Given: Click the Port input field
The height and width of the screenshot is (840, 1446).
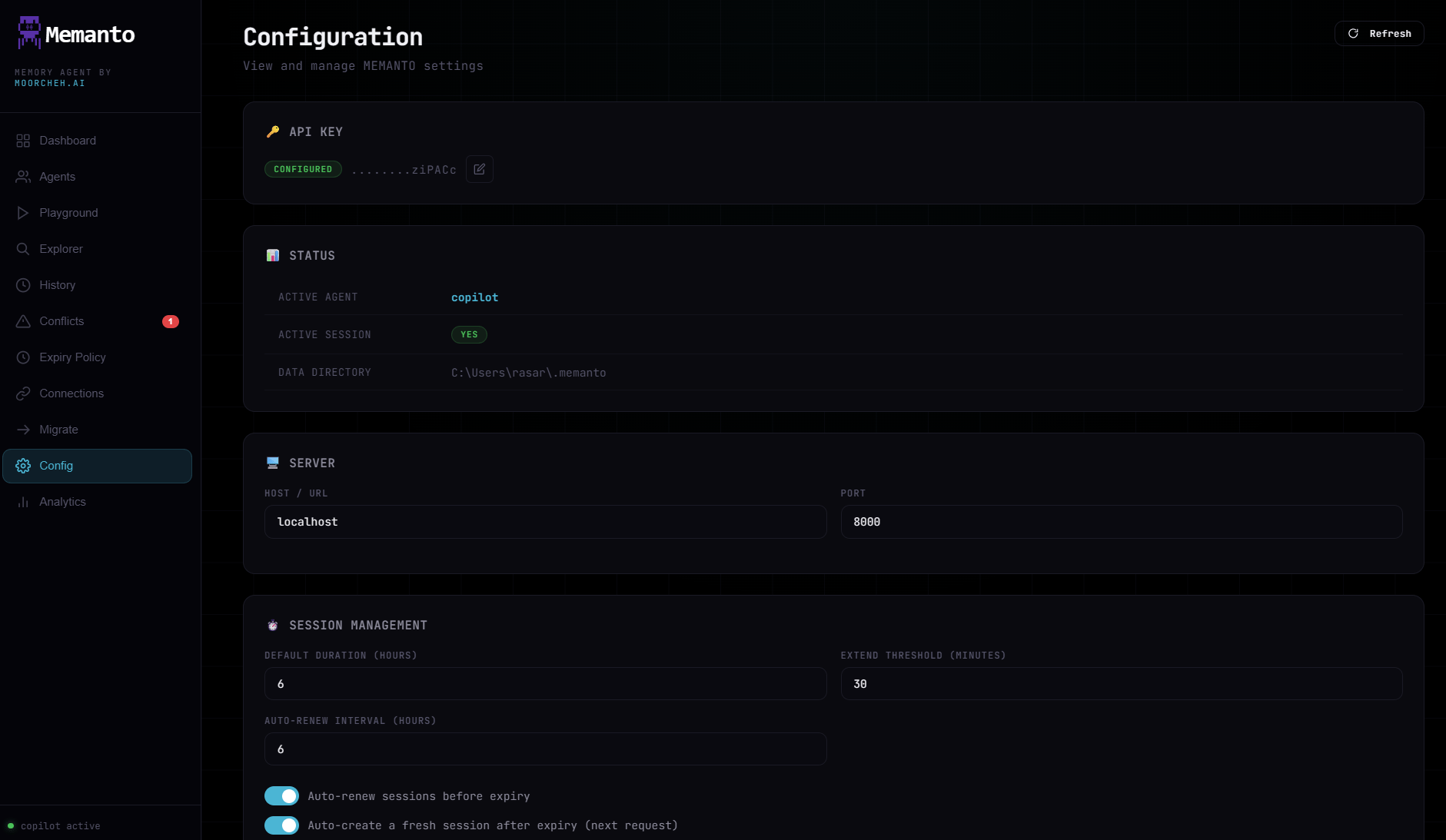Looking at the screenshot, I should point(1121,522).
